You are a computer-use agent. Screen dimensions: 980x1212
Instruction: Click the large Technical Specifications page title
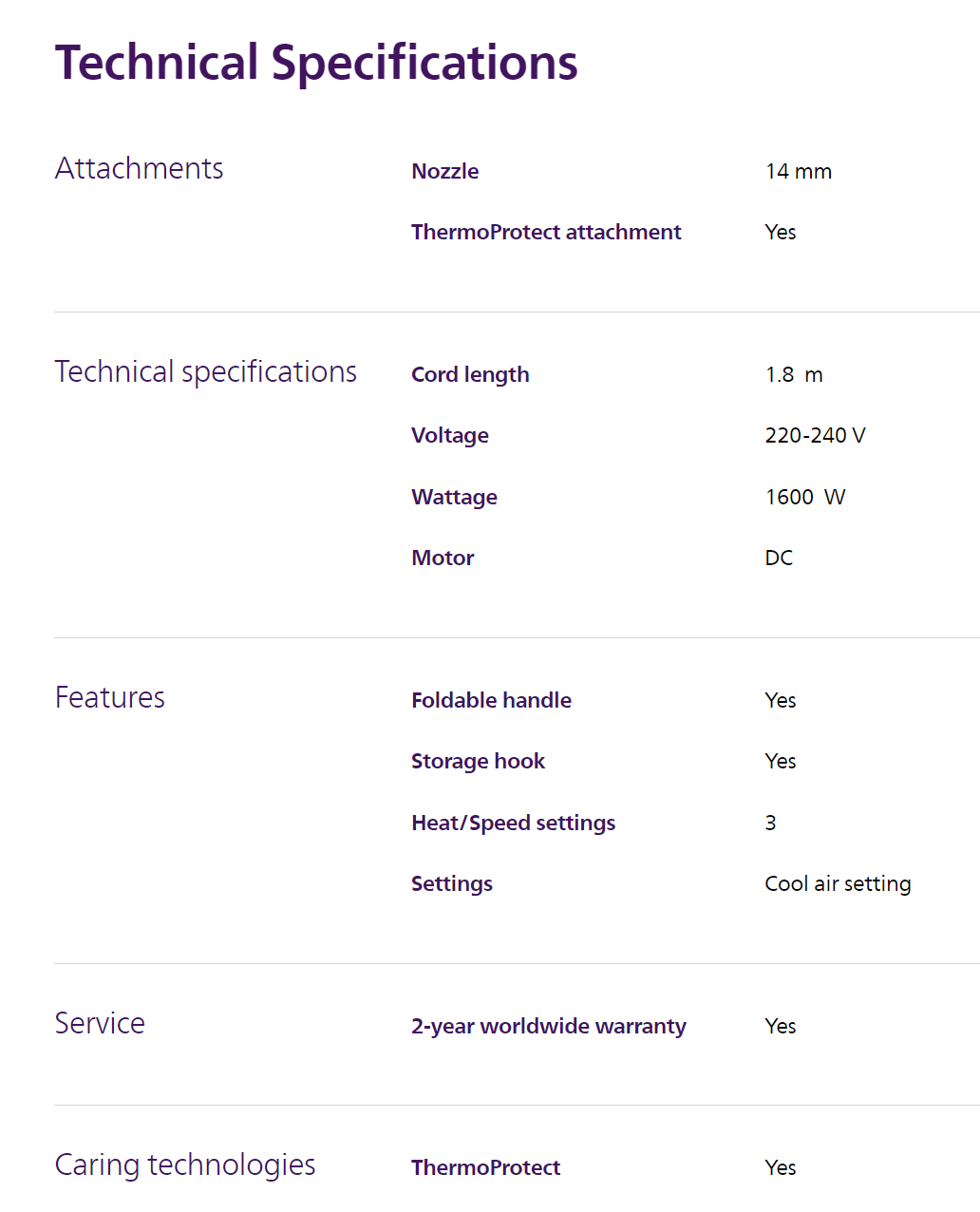click(x=316, y=63)
